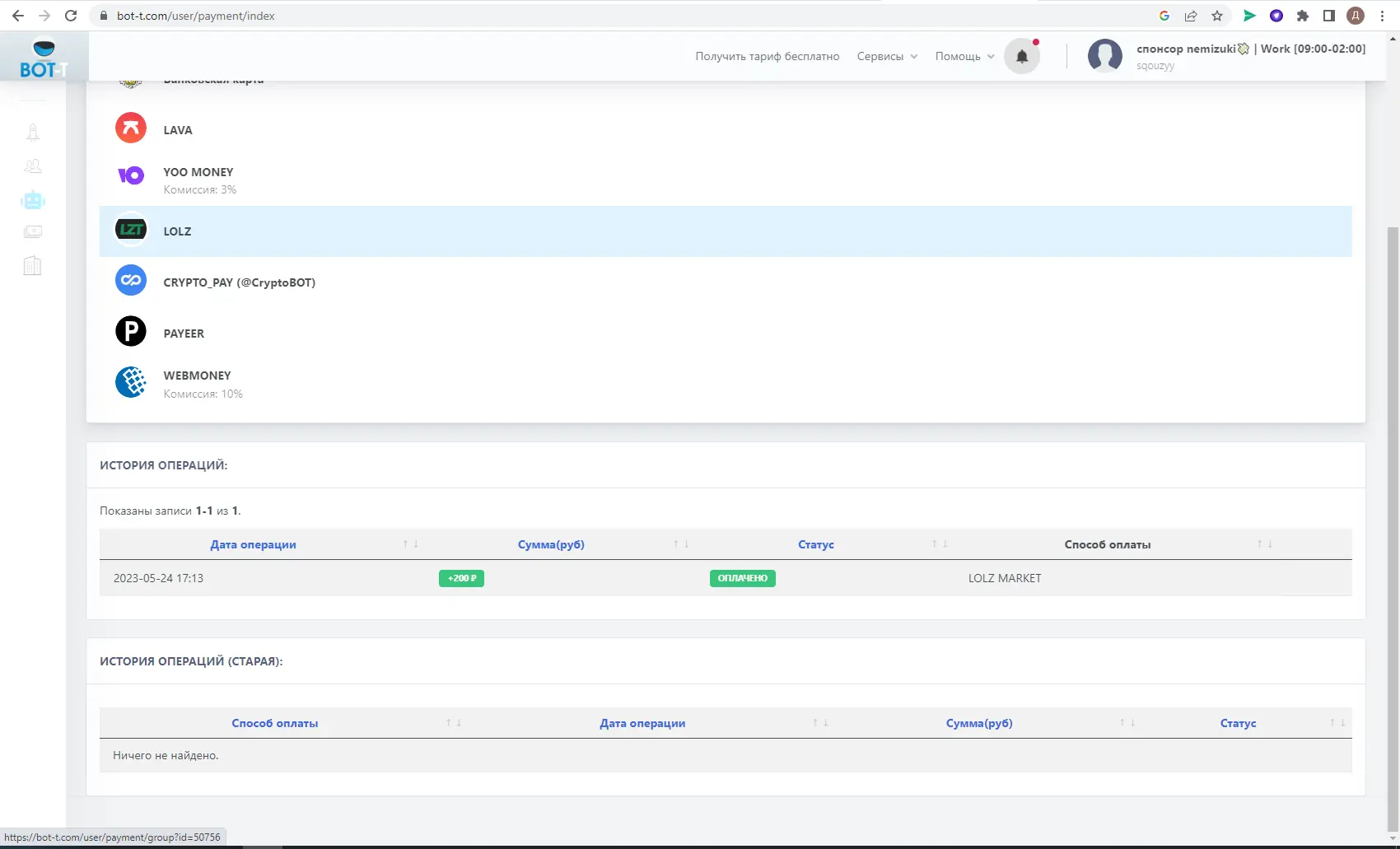The height and width of the screenshot is (849, 1400).
Task: Click the Комиссия: 10% text
Action: click(x=203, y=394)
